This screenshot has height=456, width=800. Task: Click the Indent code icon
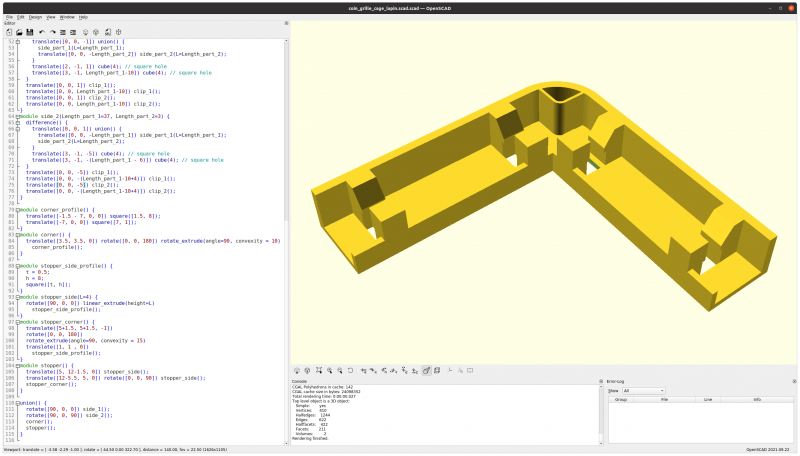tap(73, 32)
